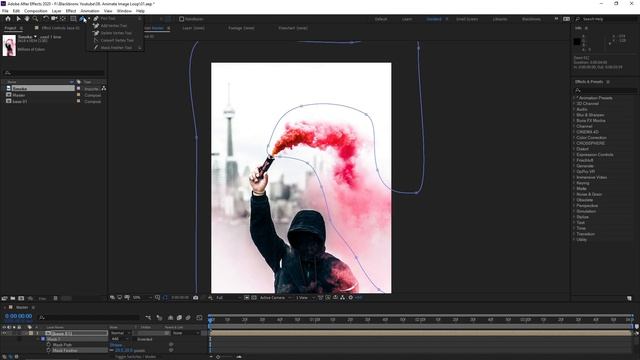Open the 1 View layout dropdown
Viewport: 640px width, 360px height.
tap(304, 298)
